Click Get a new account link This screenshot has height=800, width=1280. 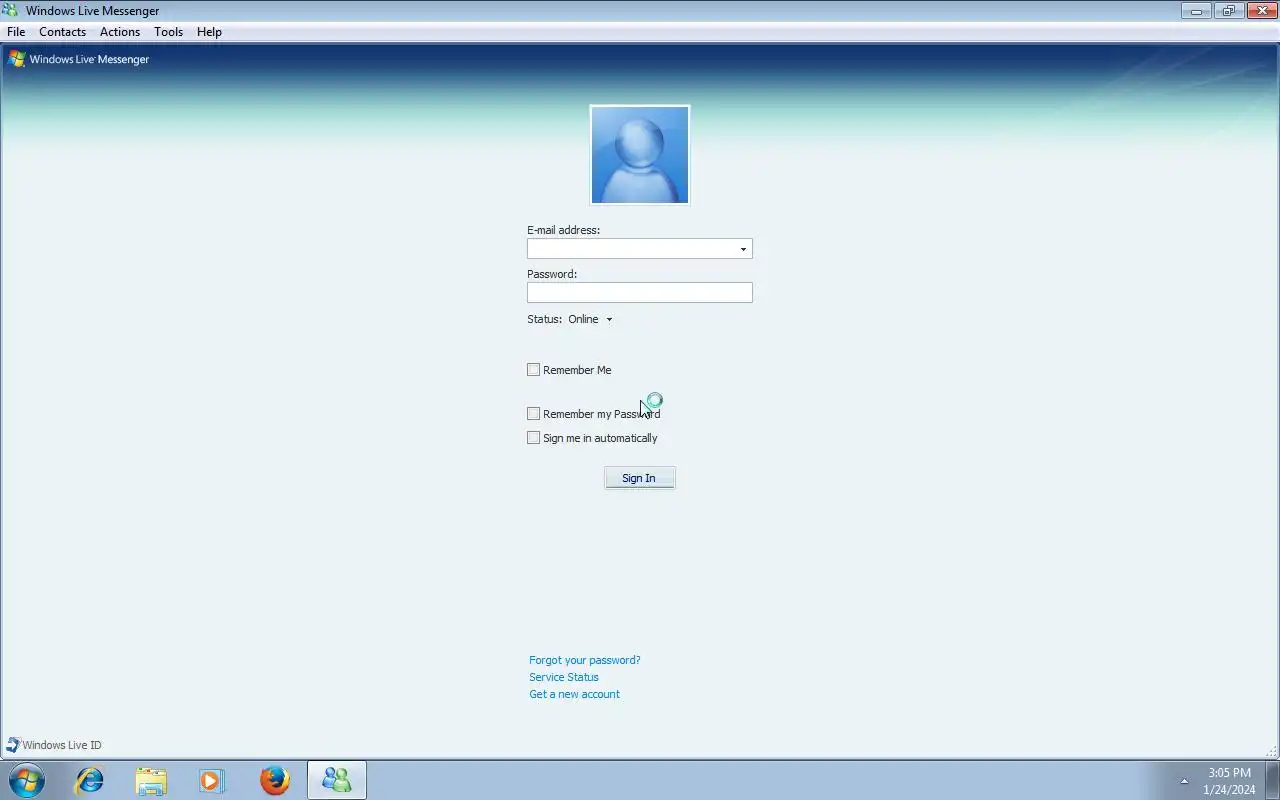(x=574, y=694)
